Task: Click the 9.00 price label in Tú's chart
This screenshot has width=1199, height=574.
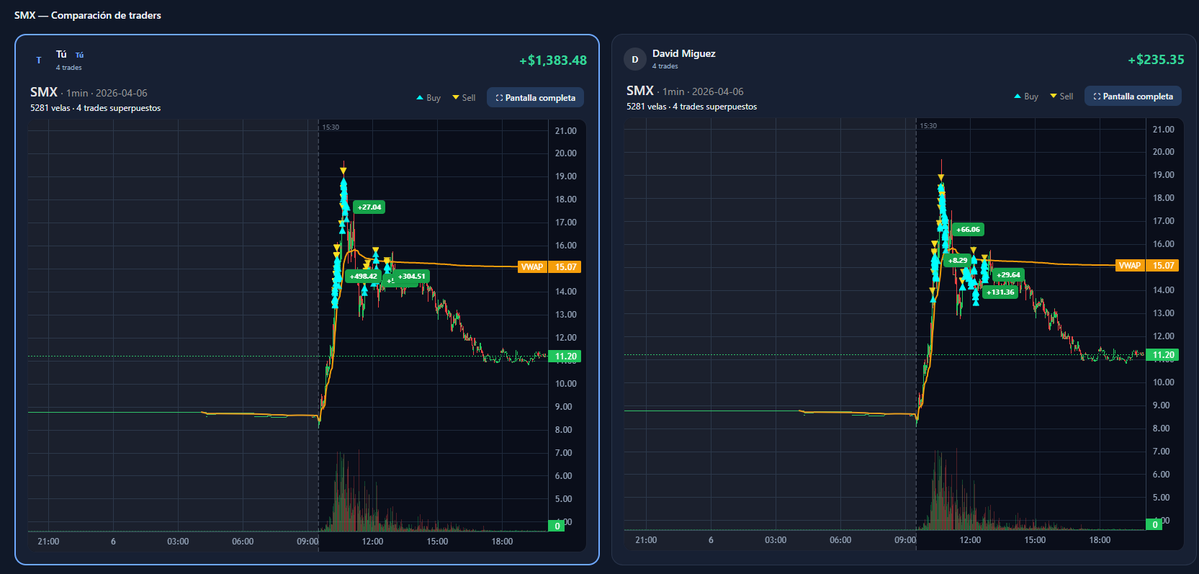Action: point(565,407)
